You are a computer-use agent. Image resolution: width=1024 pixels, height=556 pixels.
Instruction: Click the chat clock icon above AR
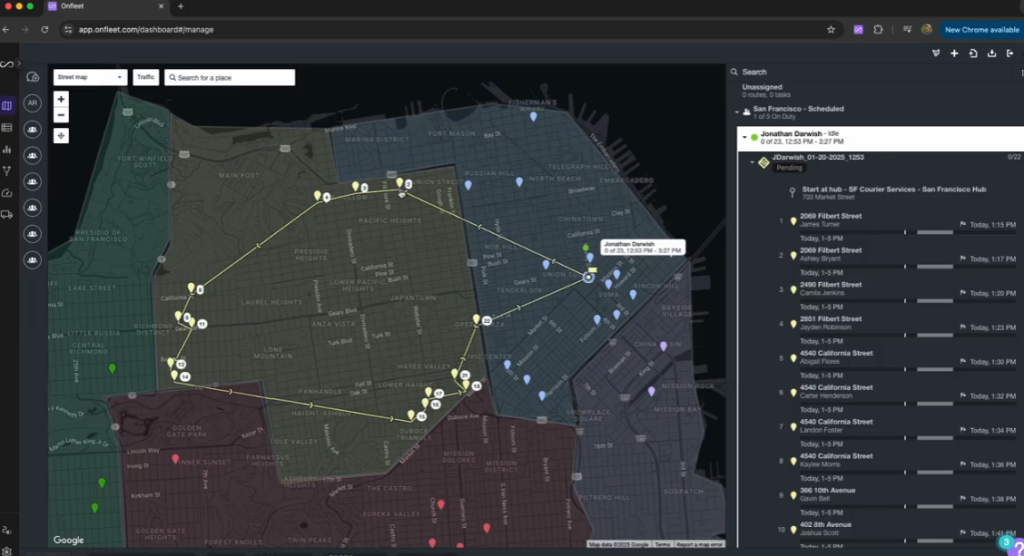coord(33,77)
